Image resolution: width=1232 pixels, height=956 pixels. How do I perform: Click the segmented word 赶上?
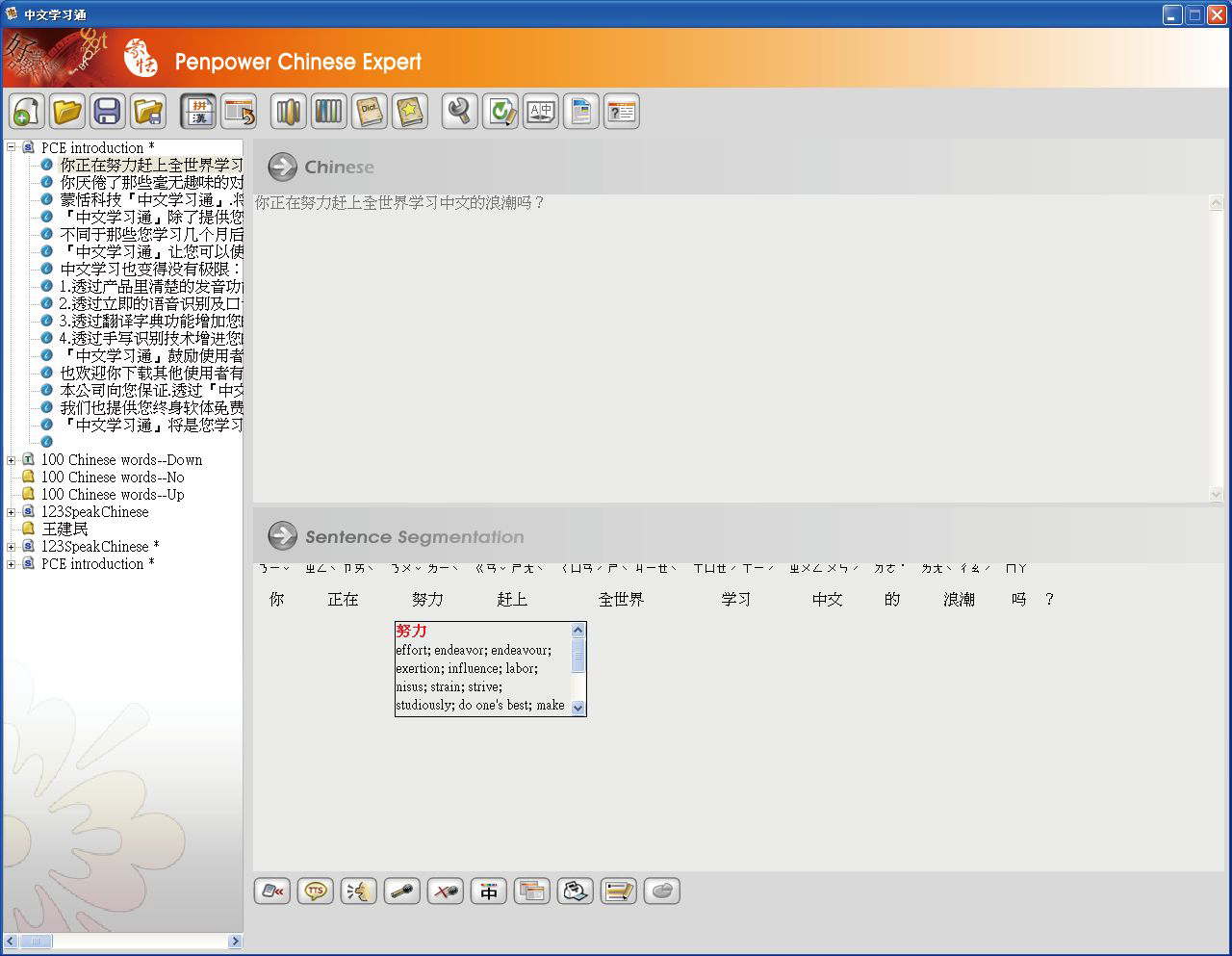[x=512, y=599]
